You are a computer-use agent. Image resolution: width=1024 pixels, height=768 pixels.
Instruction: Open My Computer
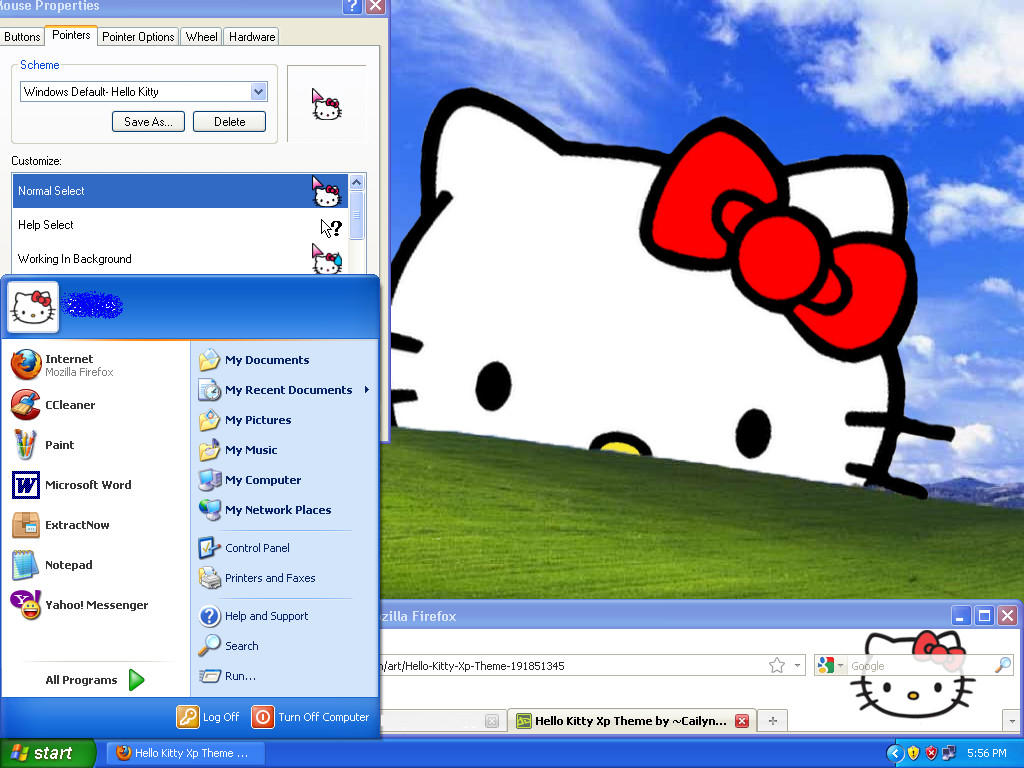click(262, 480)
